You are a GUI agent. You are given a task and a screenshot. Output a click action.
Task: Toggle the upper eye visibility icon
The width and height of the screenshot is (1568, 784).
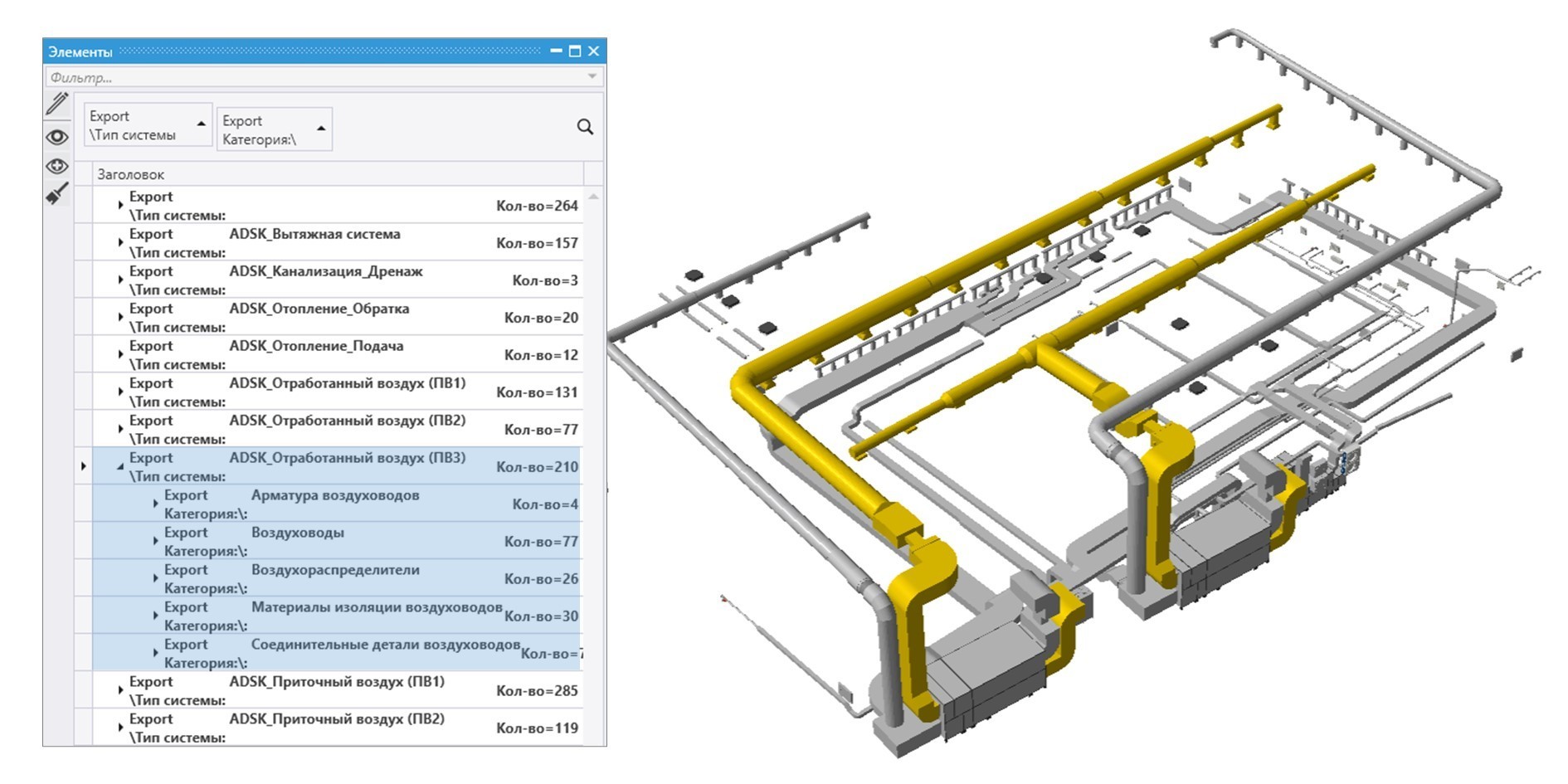57,136
